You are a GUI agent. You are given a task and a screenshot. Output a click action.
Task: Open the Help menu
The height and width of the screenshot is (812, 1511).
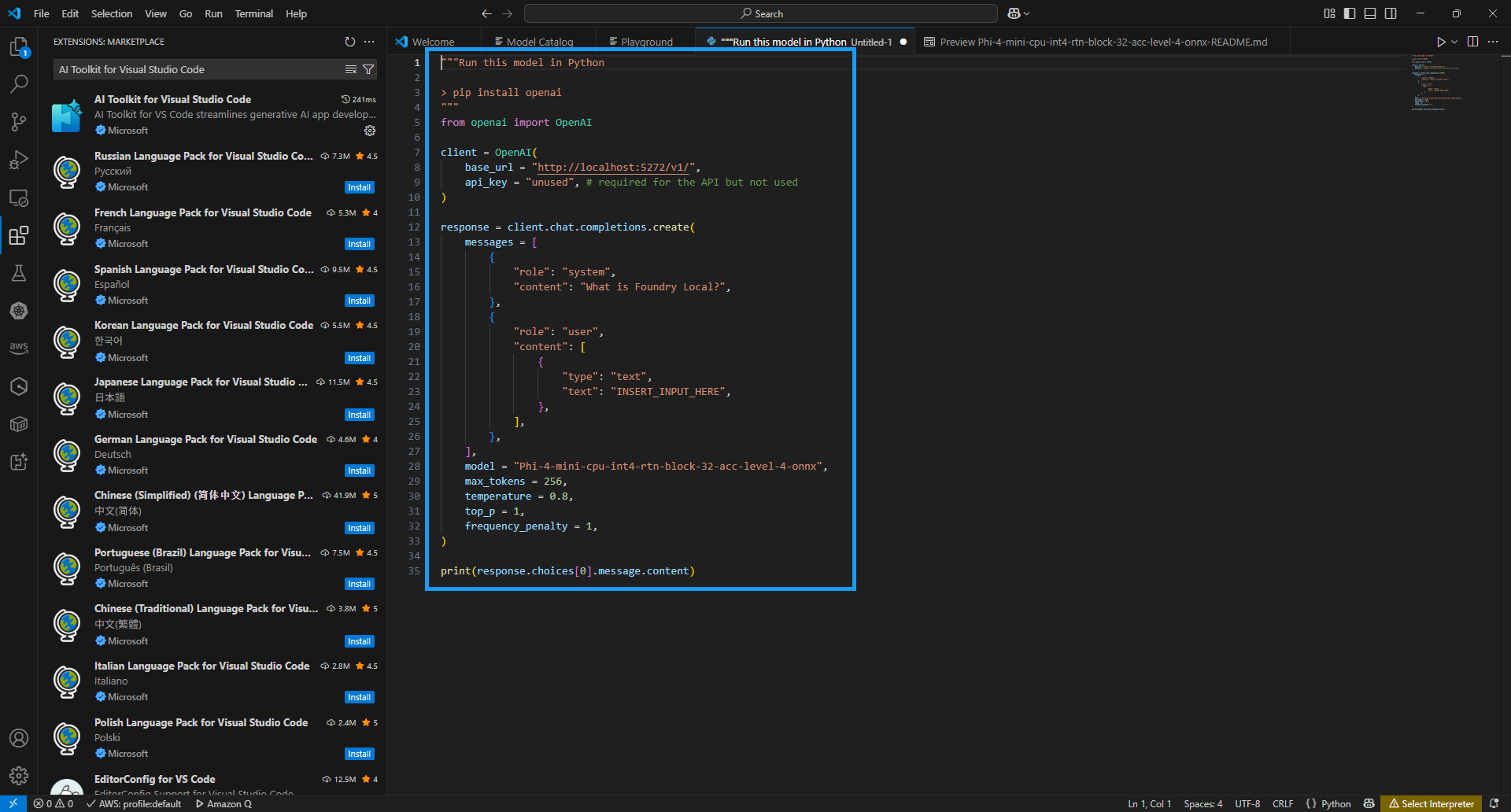pos(296,13)
